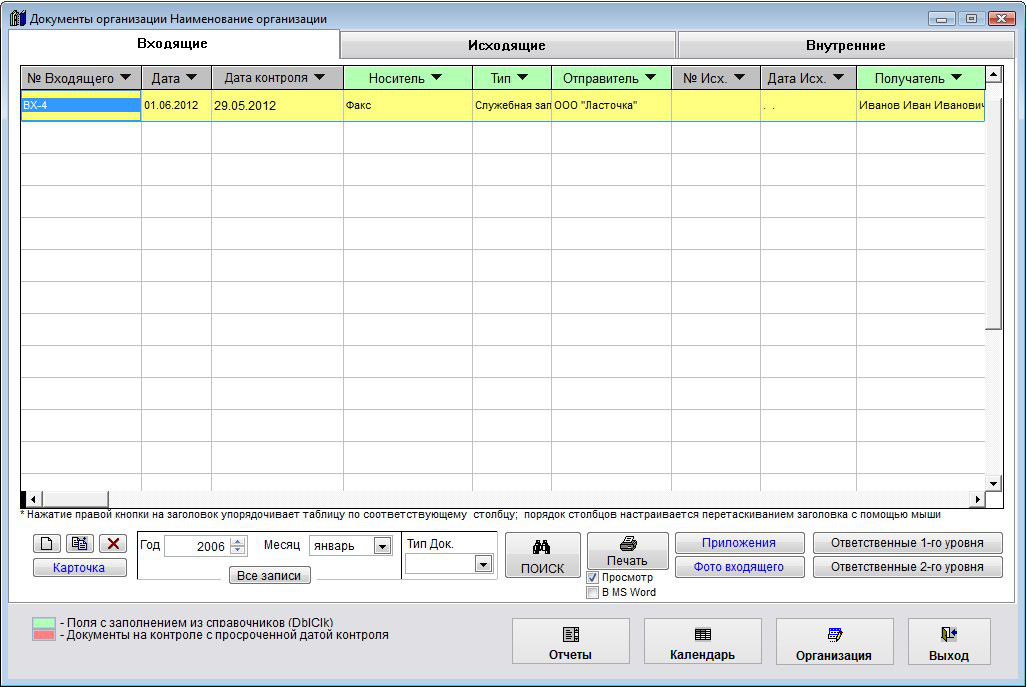Click the Год year input field
The width and height of the screenshot is (1027, 687).
click(x=197, y=546)
